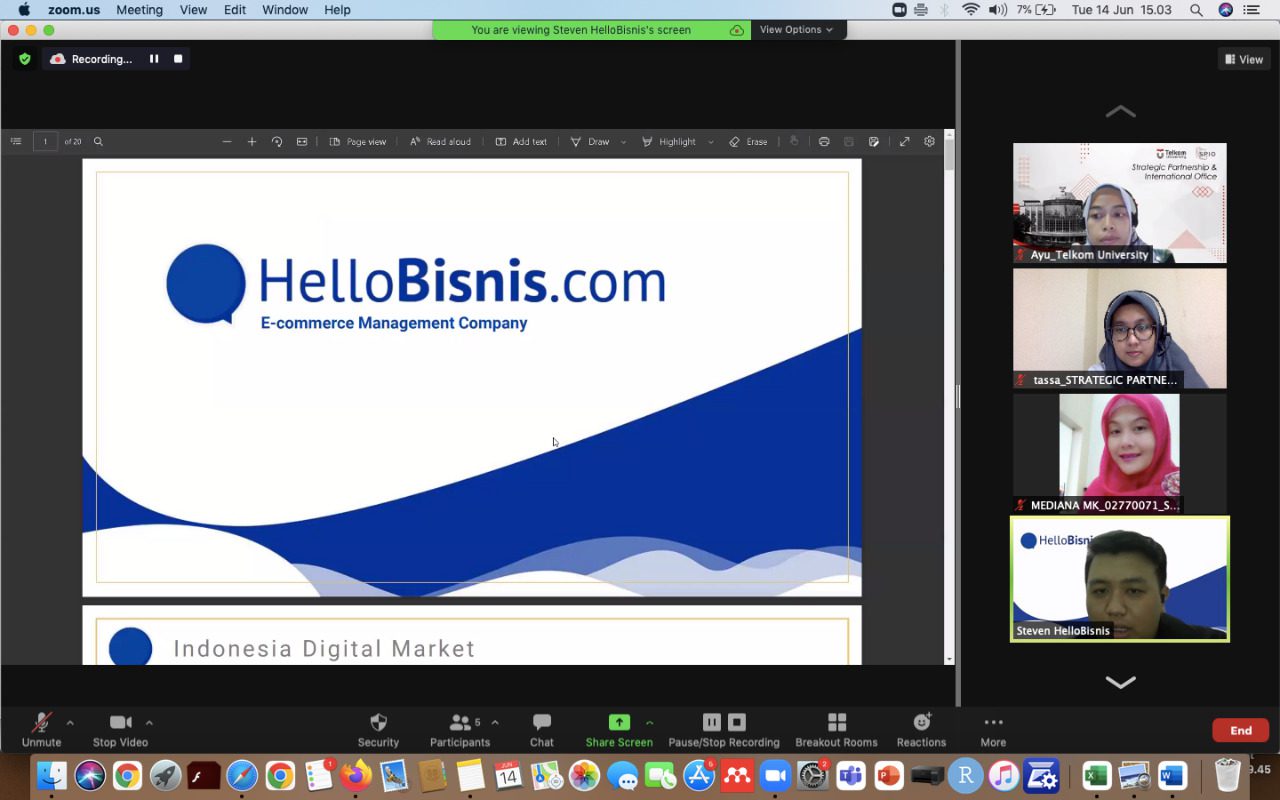The image size is (1280, 800).
Task: Select the Erase tool
Action: [748, 142]
